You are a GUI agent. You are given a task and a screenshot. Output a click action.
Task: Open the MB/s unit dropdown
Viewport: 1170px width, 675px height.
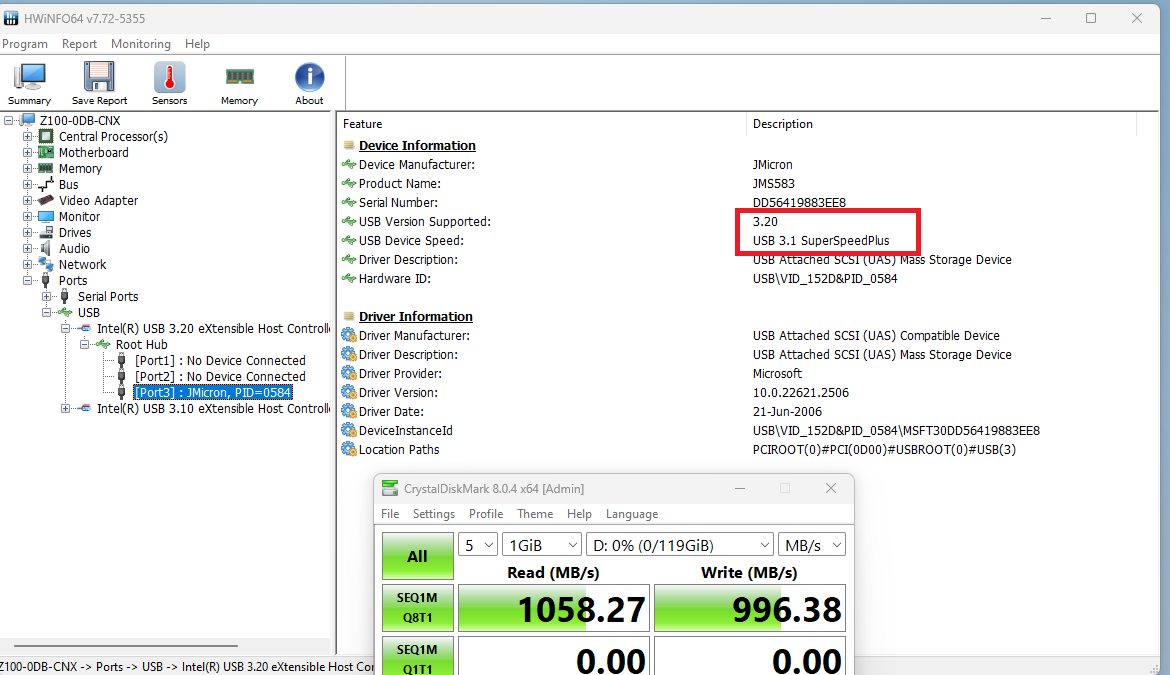[812, 545]
